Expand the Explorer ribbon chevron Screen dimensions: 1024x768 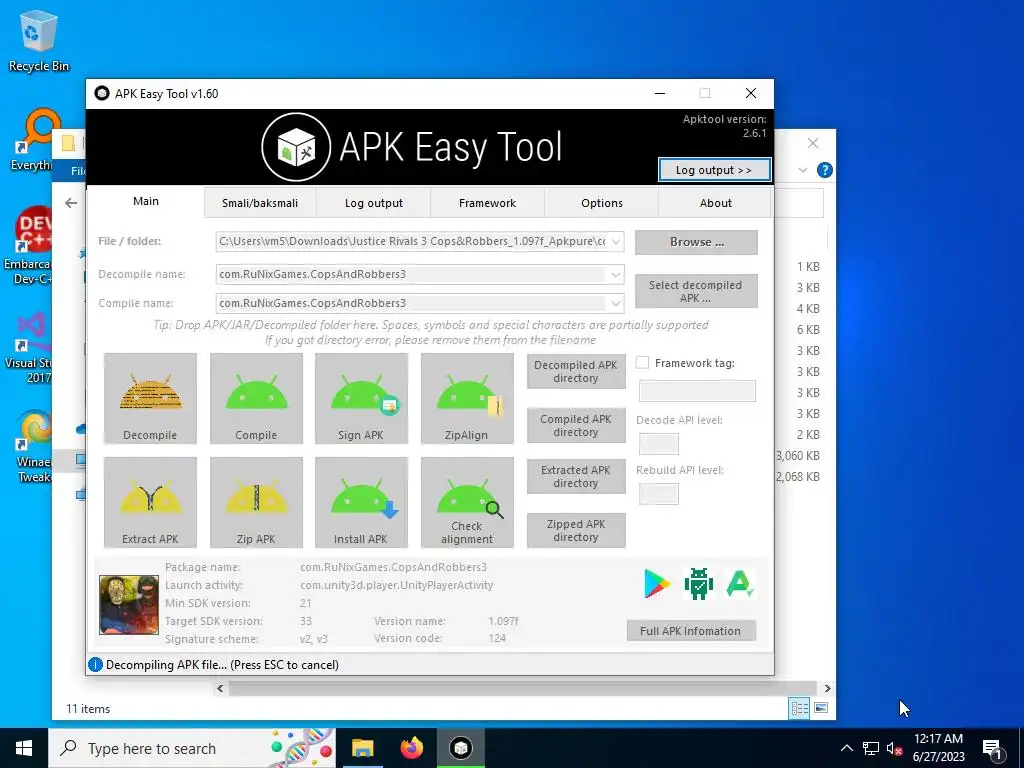click(803, 170)
